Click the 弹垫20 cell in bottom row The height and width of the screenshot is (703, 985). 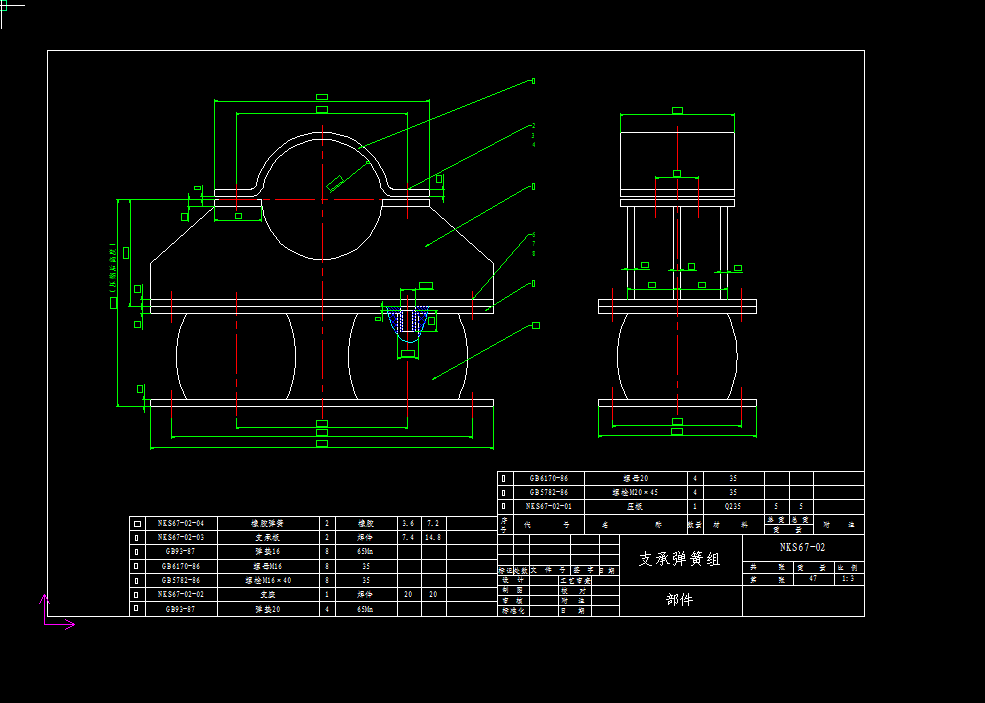pos(267,608)
